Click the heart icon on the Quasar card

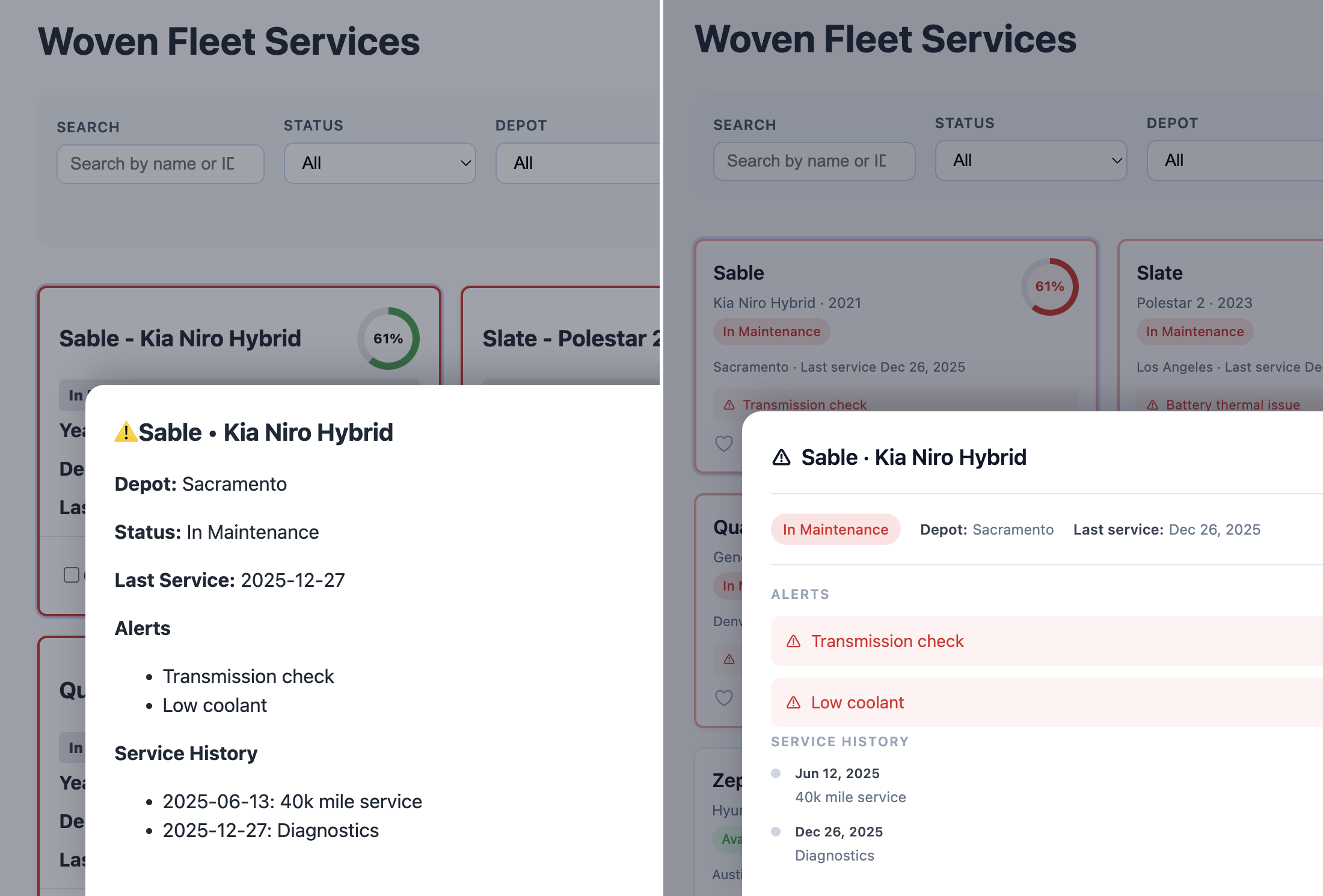click(x=723, y=698)
